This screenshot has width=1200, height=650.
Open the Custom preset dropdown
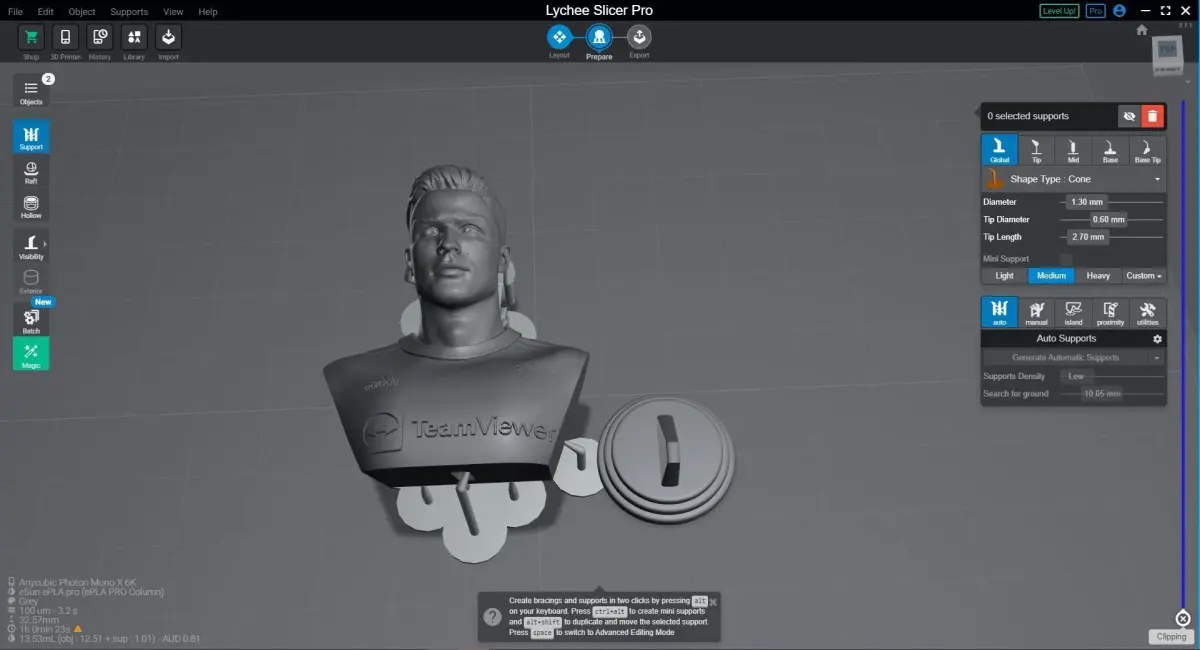(x=1144, y=276)
